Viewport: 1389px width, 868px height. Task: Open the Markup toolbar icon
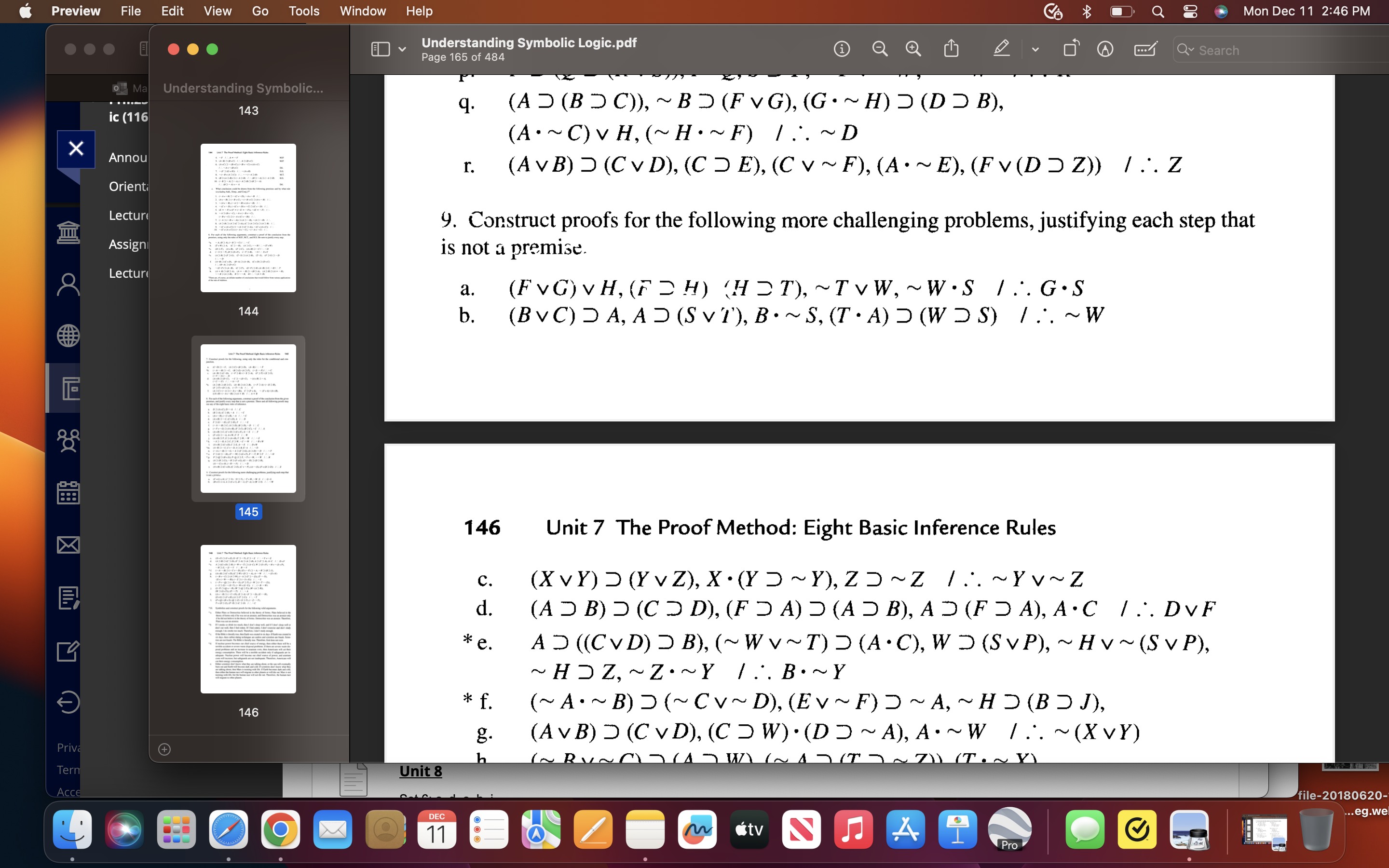1105,49
